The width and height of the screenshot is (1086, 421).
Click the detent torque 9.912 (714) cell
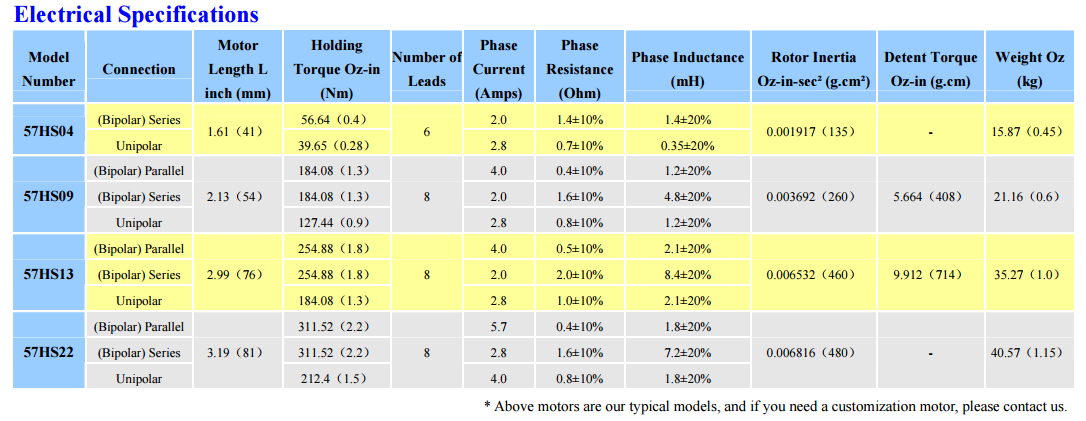coord(930,274)
